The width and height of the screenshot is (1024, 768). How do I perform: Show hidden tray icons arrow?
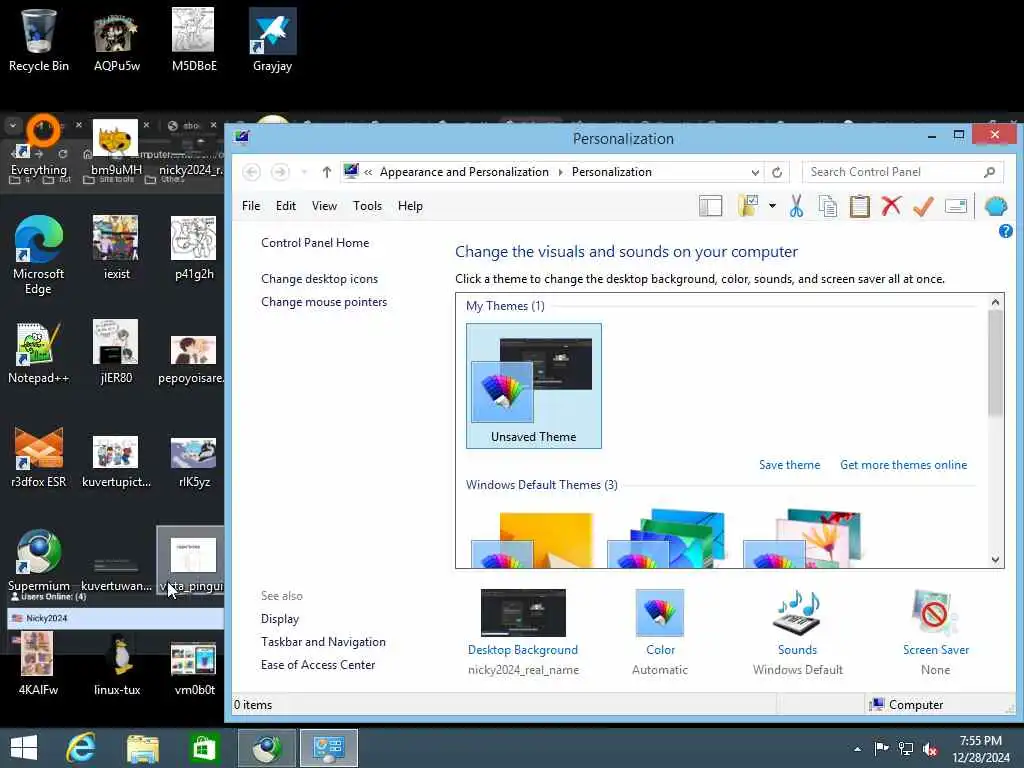tap(857, 749)
